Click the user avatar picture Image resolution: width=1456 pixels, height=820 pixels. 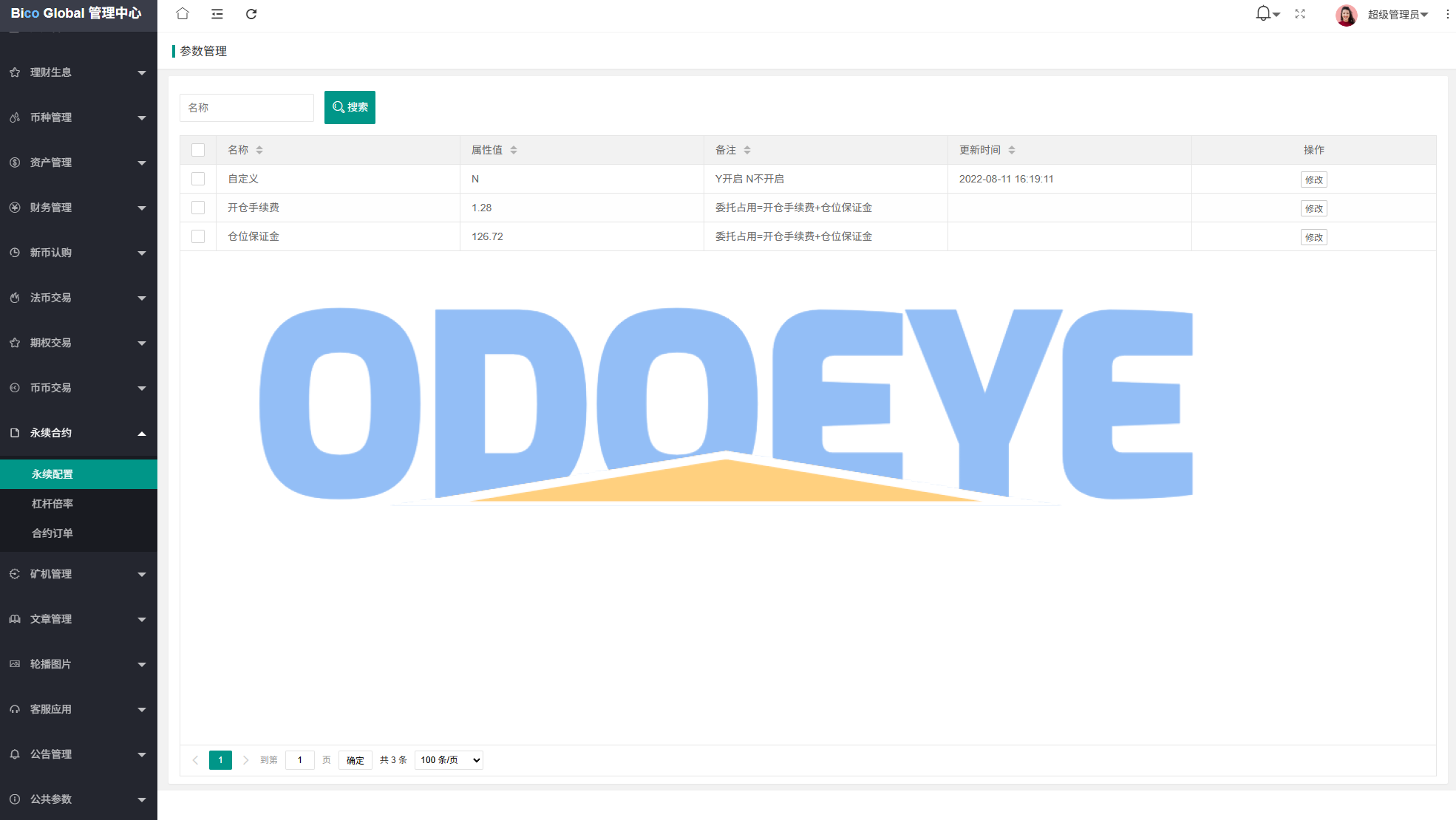1346,15
